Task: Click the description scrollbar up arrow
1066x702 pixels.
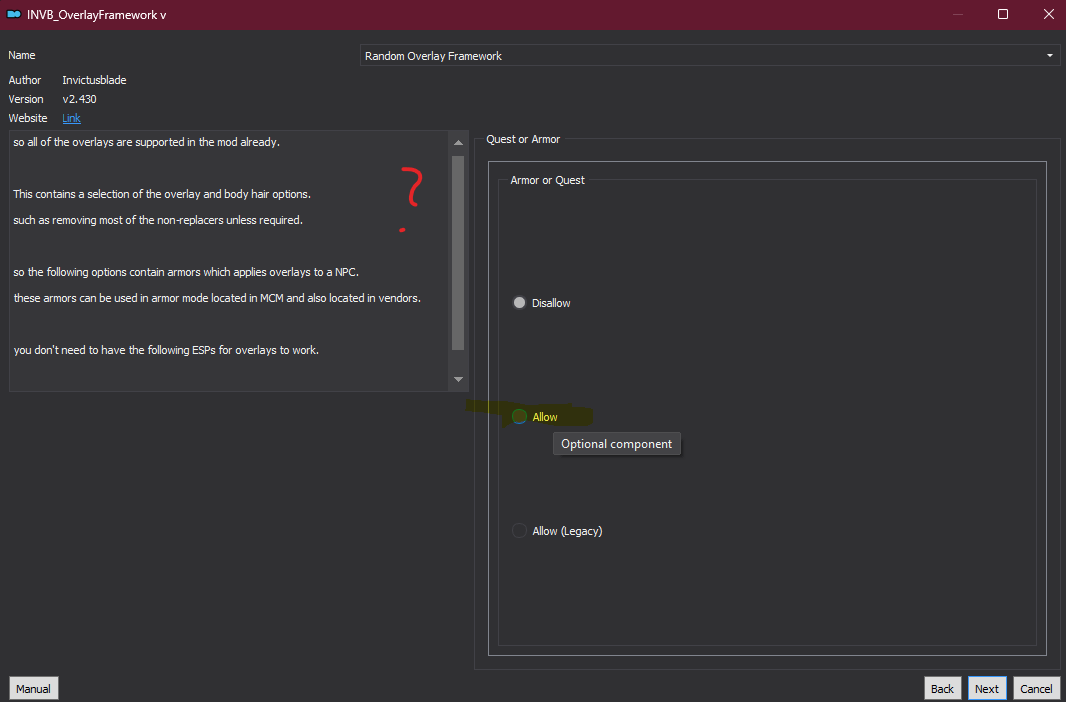Action: coord(458,143)
